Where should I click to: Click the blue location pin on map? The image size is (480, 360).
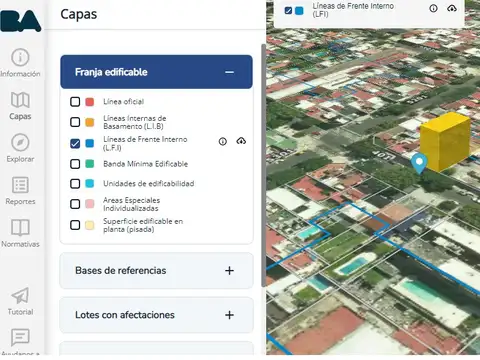(419, 163)
